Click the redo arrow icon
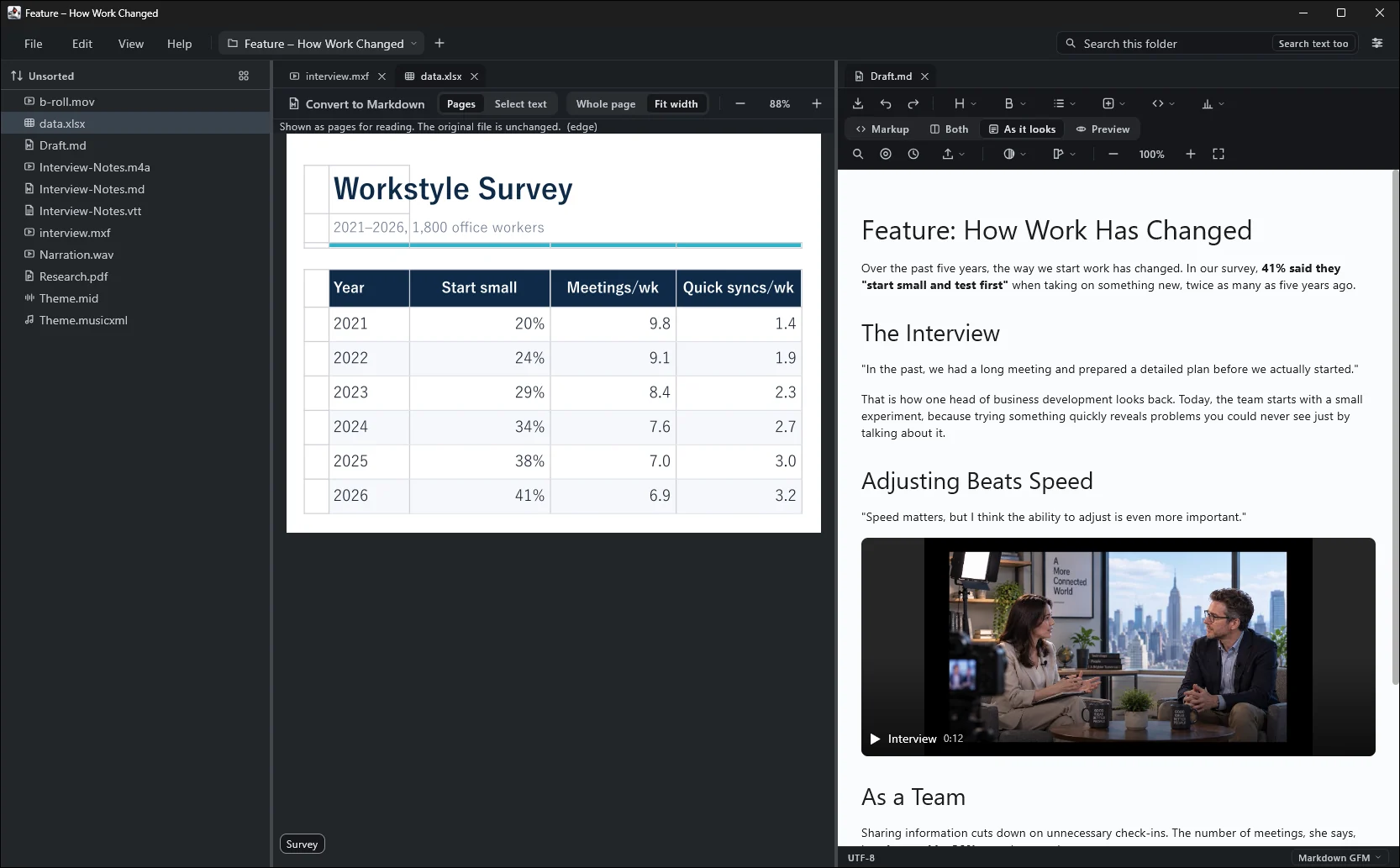1400x868 pixels. tap(913, 104)
